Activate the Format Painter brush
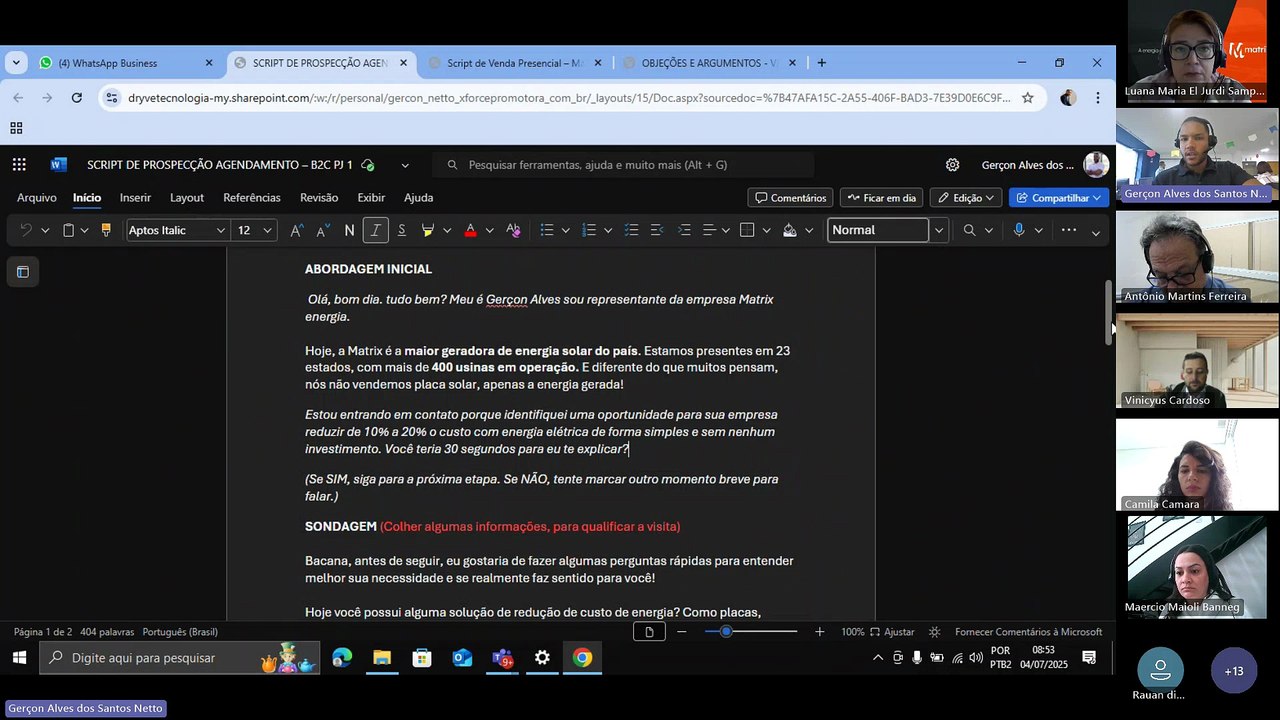1280x720 pixels. click(106, 230)
